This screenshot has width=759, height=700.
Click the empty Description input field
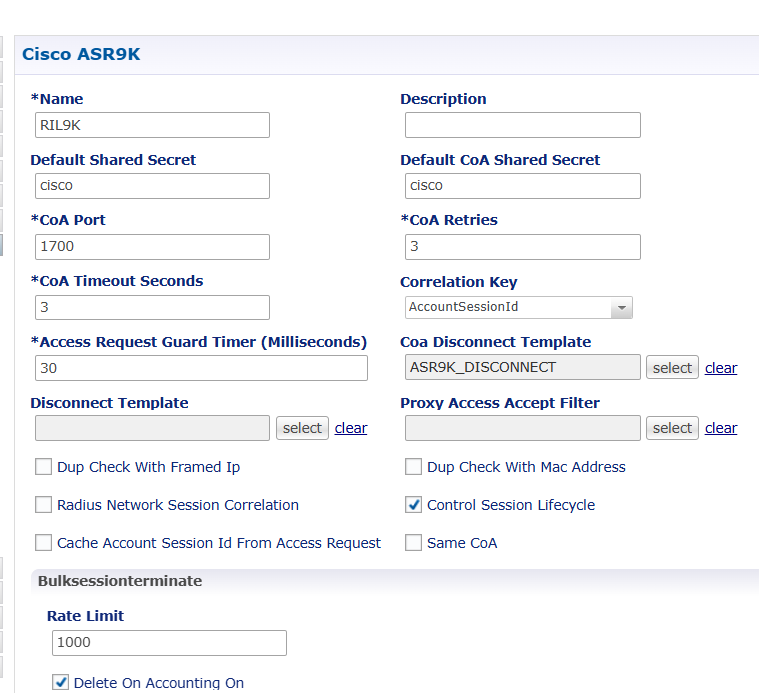(523, 125)
